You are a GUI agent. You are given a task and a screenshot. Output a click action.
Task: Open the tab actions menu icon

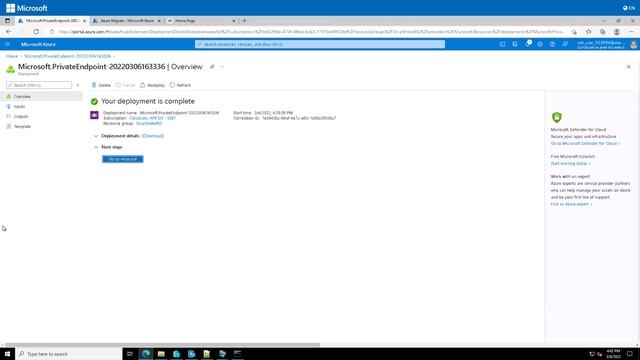(x=7, y=20)
